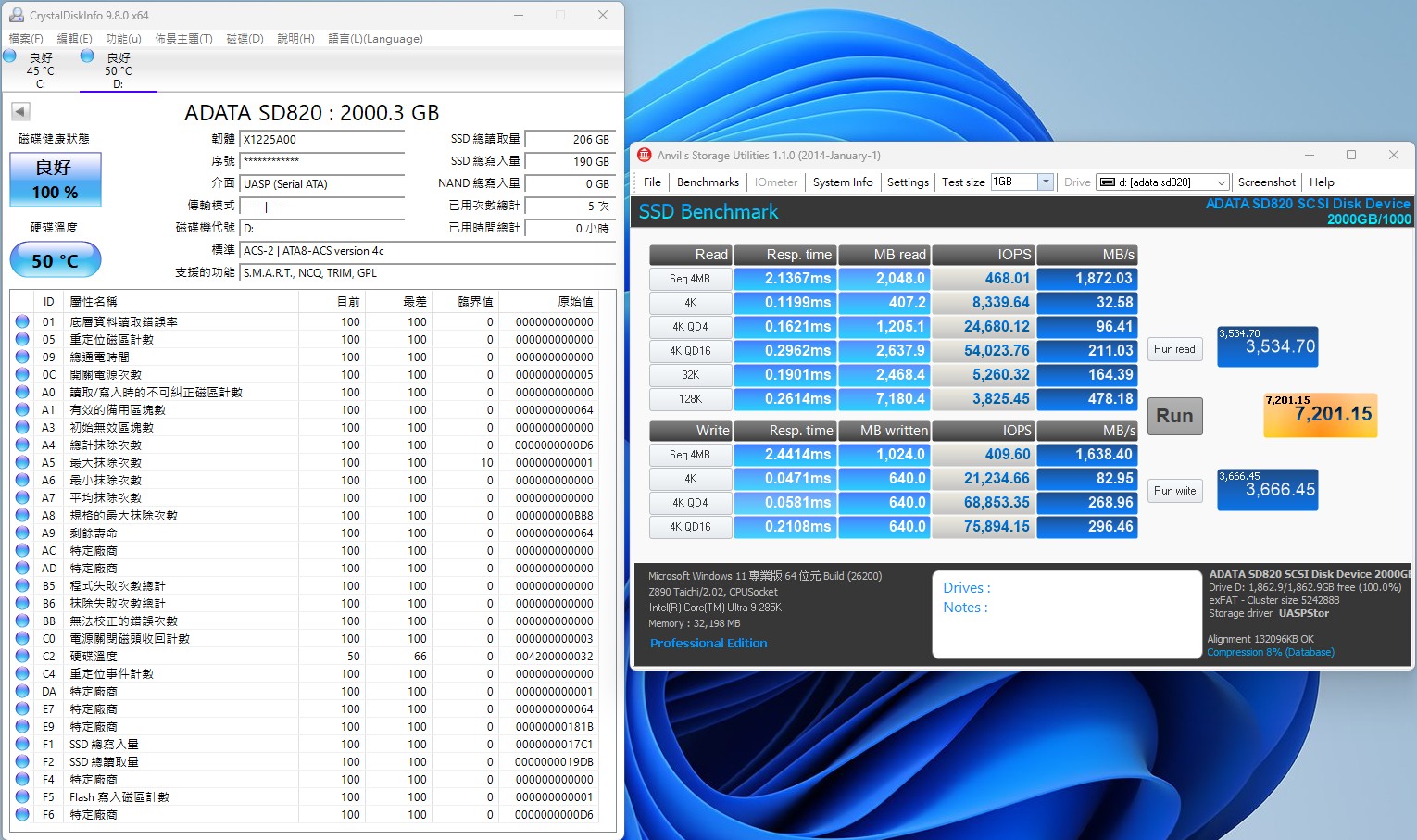Click the 4K QD4 write test button
The height and width of the screenshot is (840, 1417).
pyautogui.click(x=690, y=503)
